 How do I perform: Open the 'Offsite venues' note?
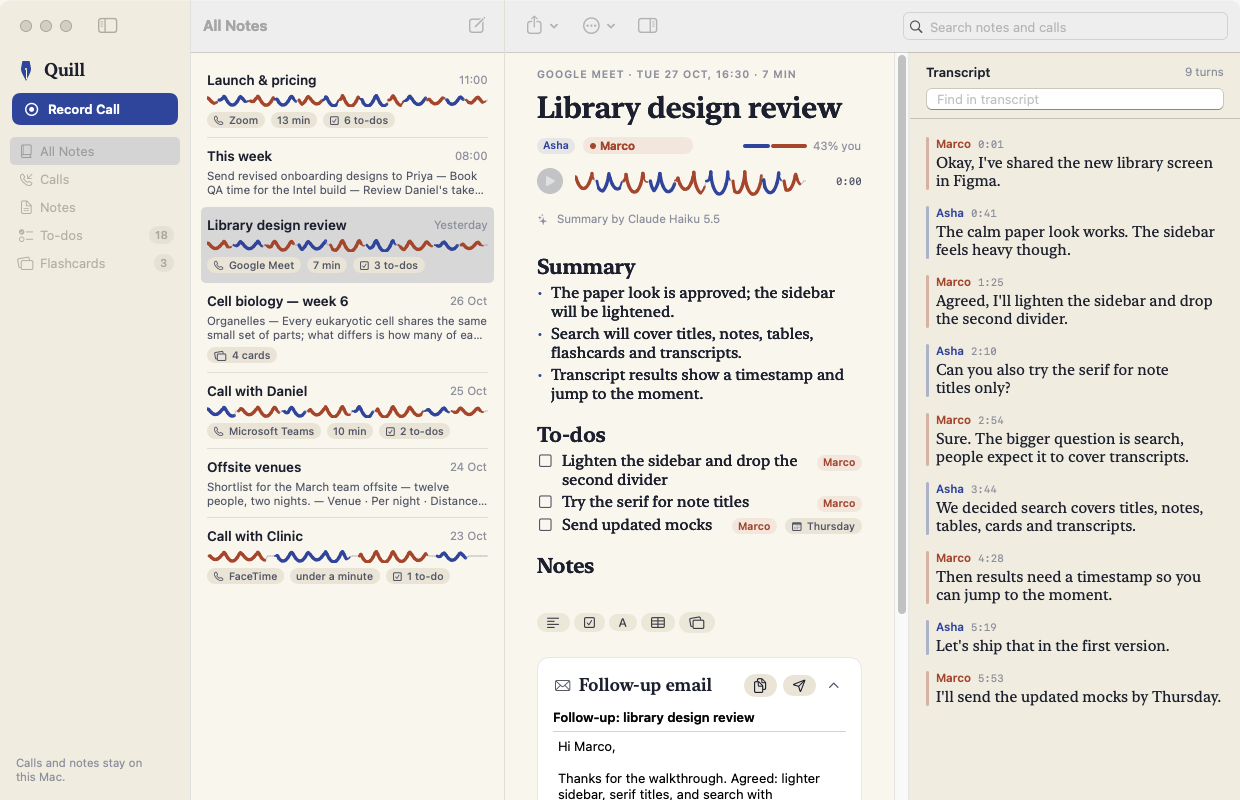347,483
